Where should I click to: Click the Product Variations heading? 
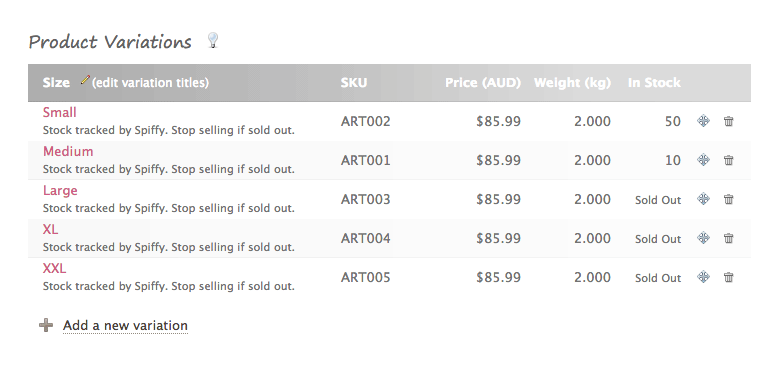[110, 42]
